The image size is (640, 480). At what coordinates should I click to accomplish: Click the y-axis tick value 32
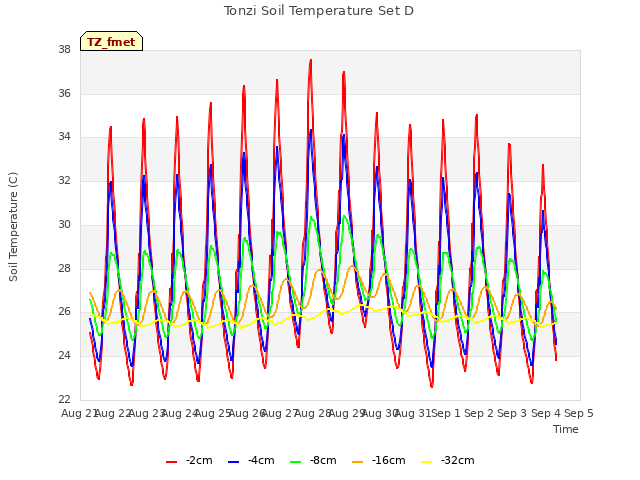coord(64,180)
